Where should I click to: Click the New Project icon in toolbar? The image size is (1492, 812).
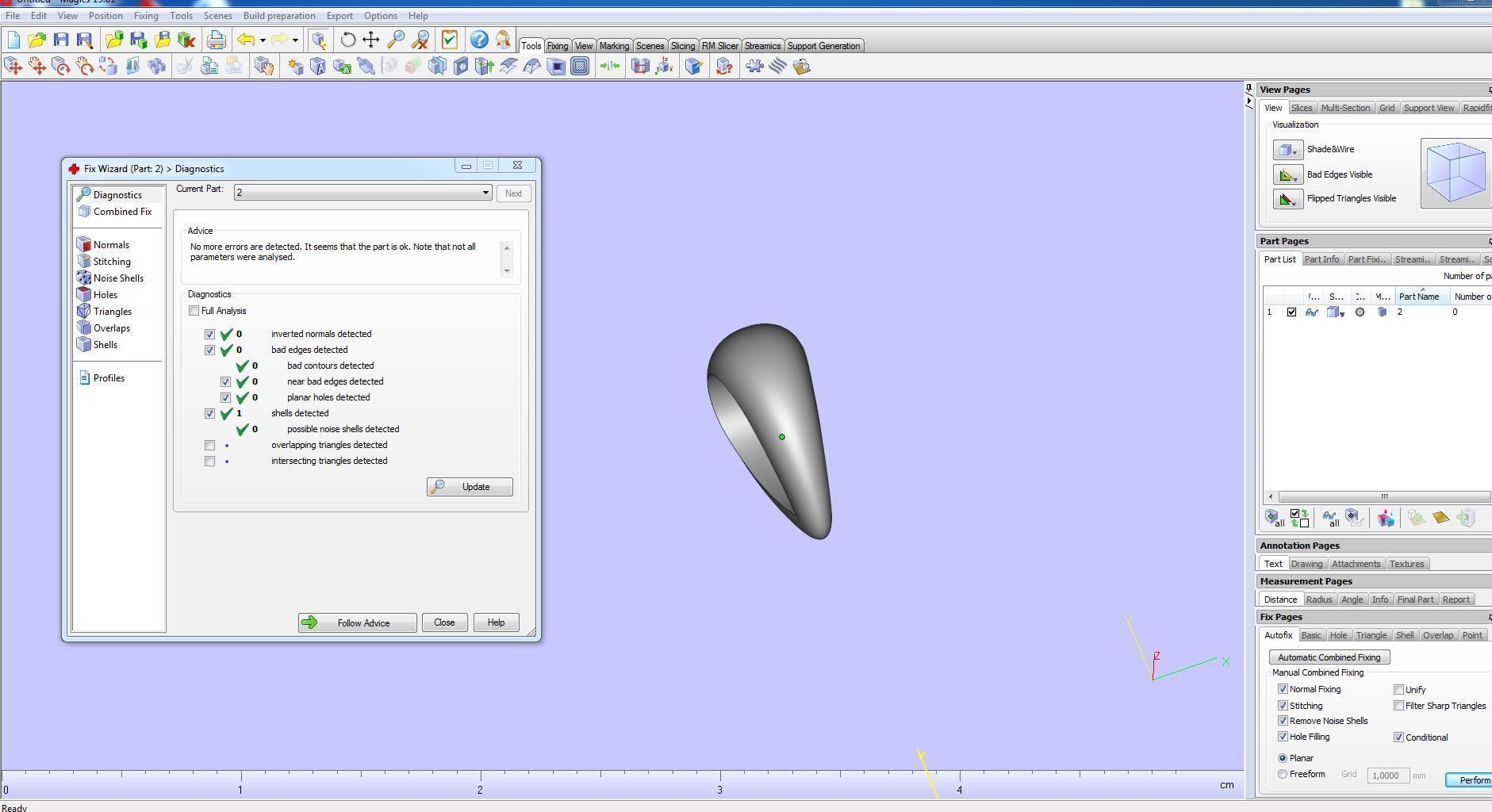pyautogui.click(x=13, y=40)
